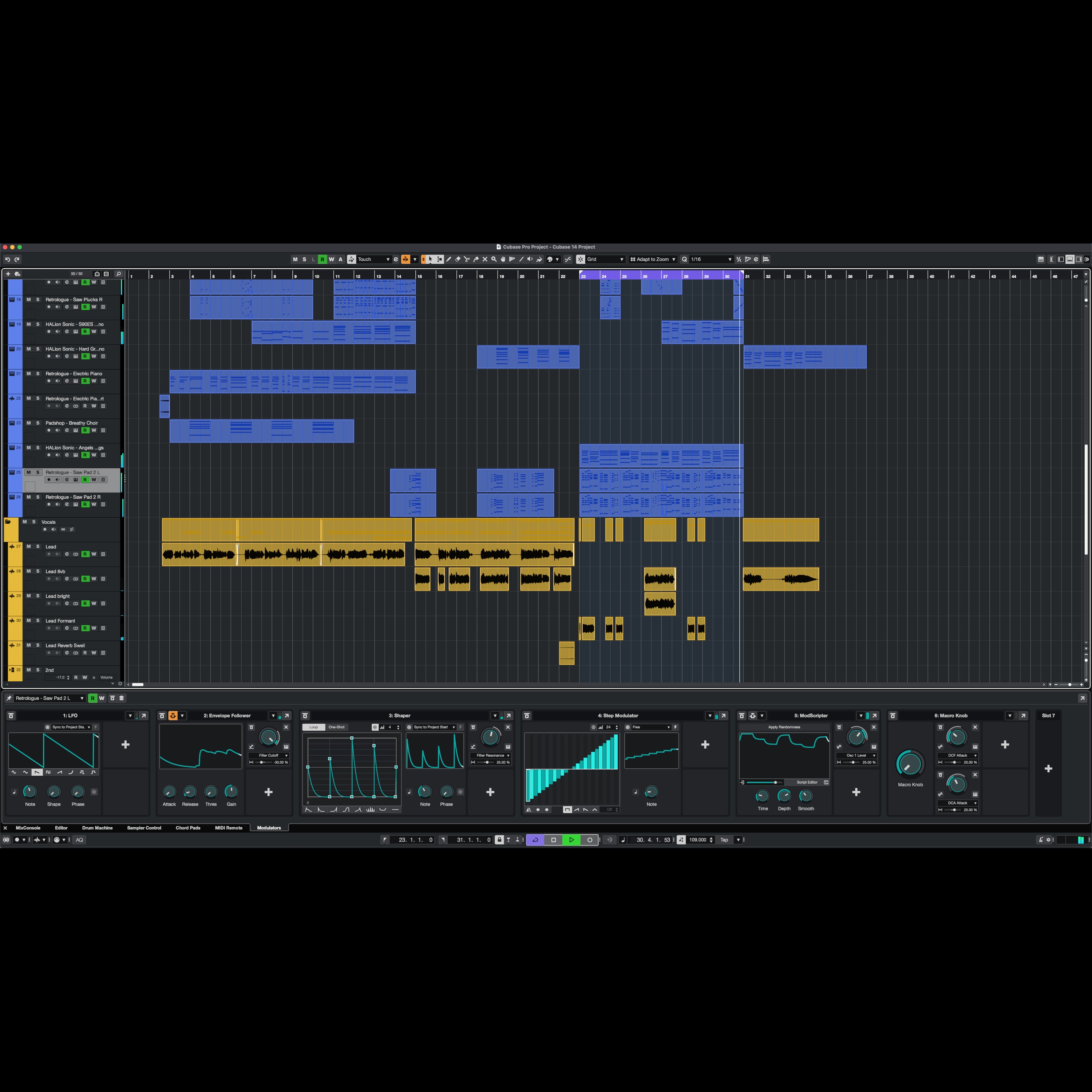The width and height of the screenshot is (1092, 1092).
Task: Open the MIDI Remote tab
Action: point(229,827)
